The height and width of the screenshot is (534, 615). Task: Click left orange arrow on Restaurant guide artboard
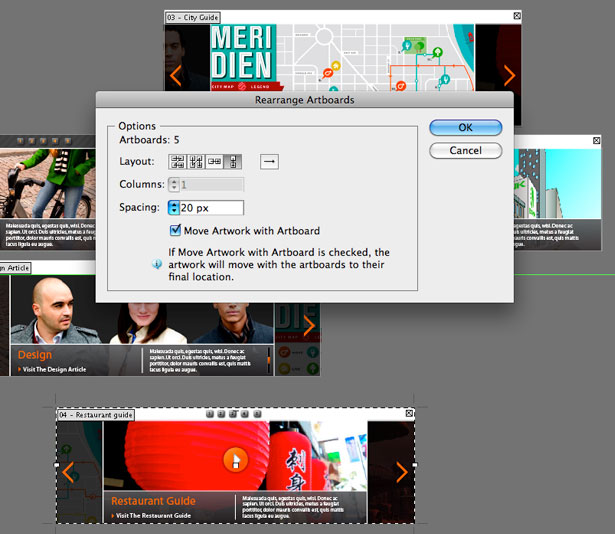point(68,472)
